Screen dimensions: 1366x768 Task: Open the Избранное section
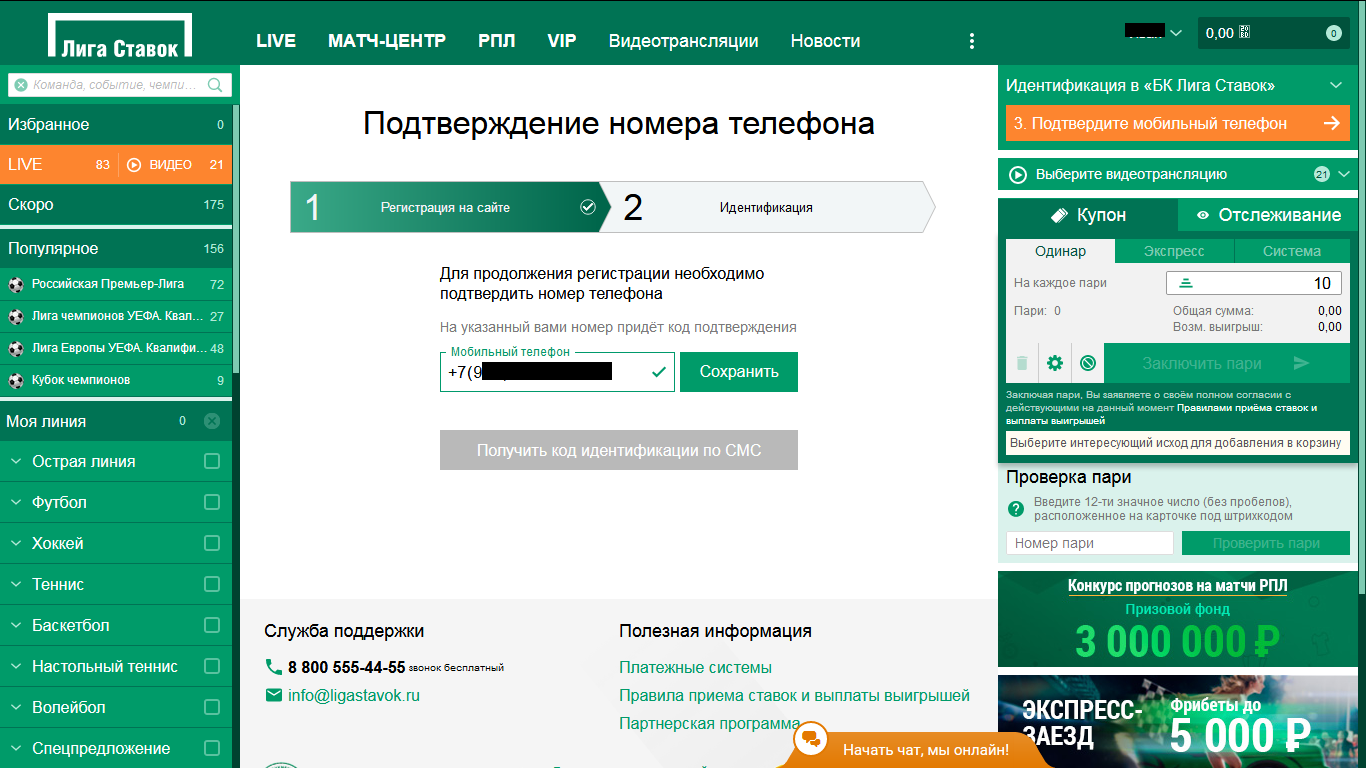click(x=116, y=125)
